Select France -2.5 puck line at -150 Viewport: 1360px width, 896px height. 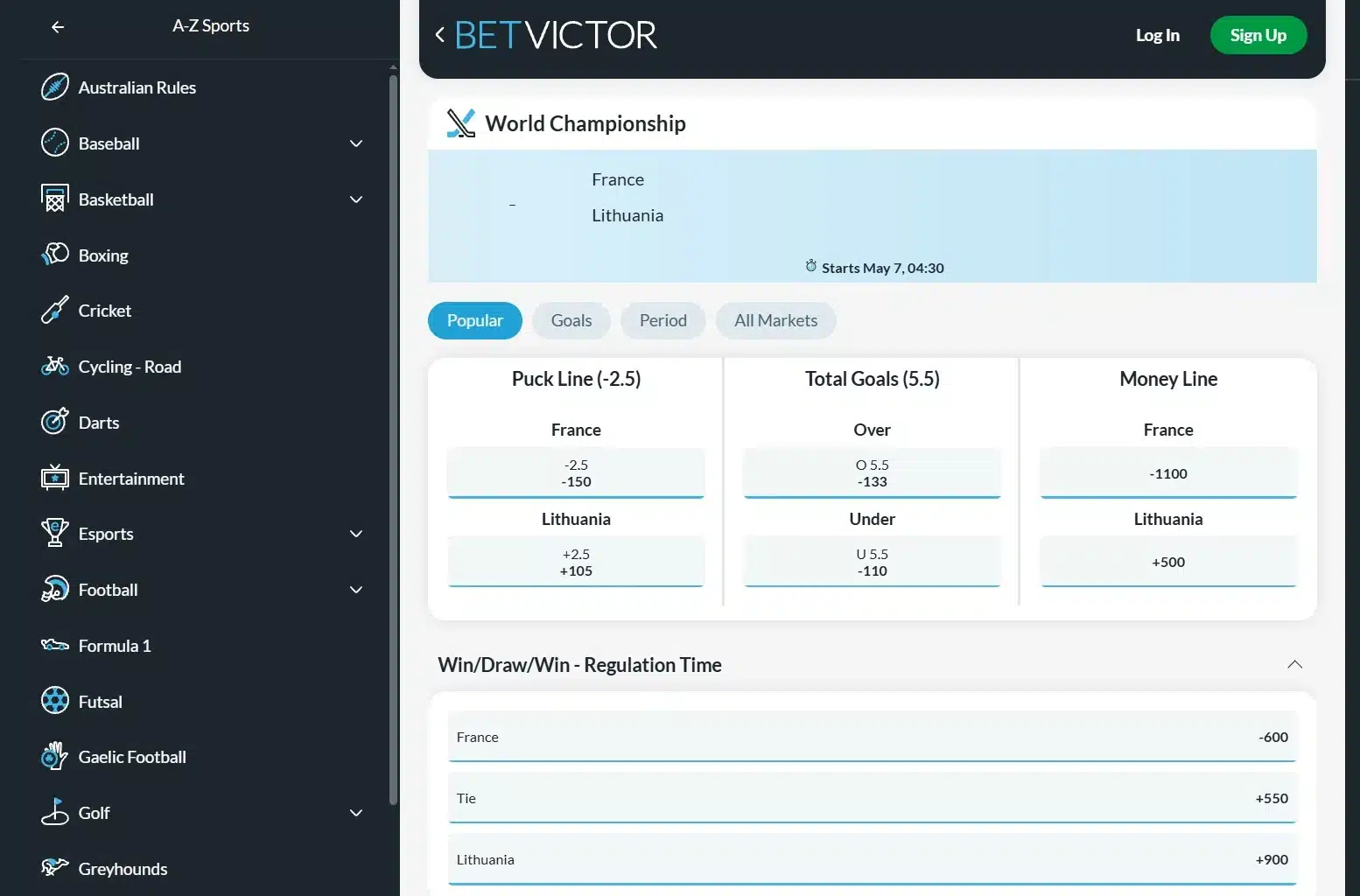point(576,473)
